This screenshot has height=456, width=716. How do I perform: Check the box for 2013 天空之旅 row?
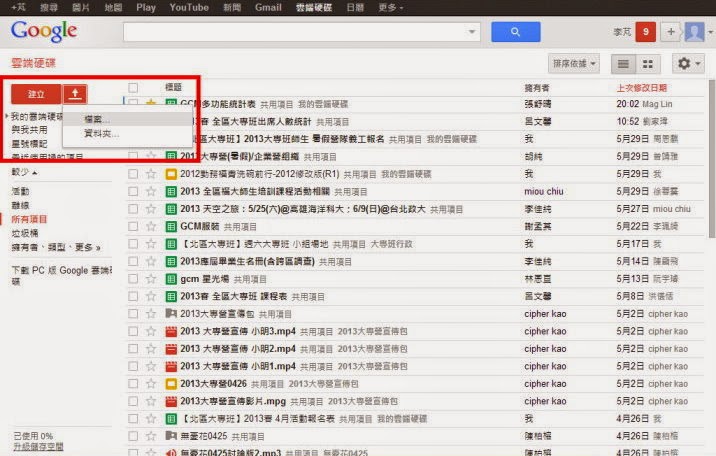click(x=133, y=209)
